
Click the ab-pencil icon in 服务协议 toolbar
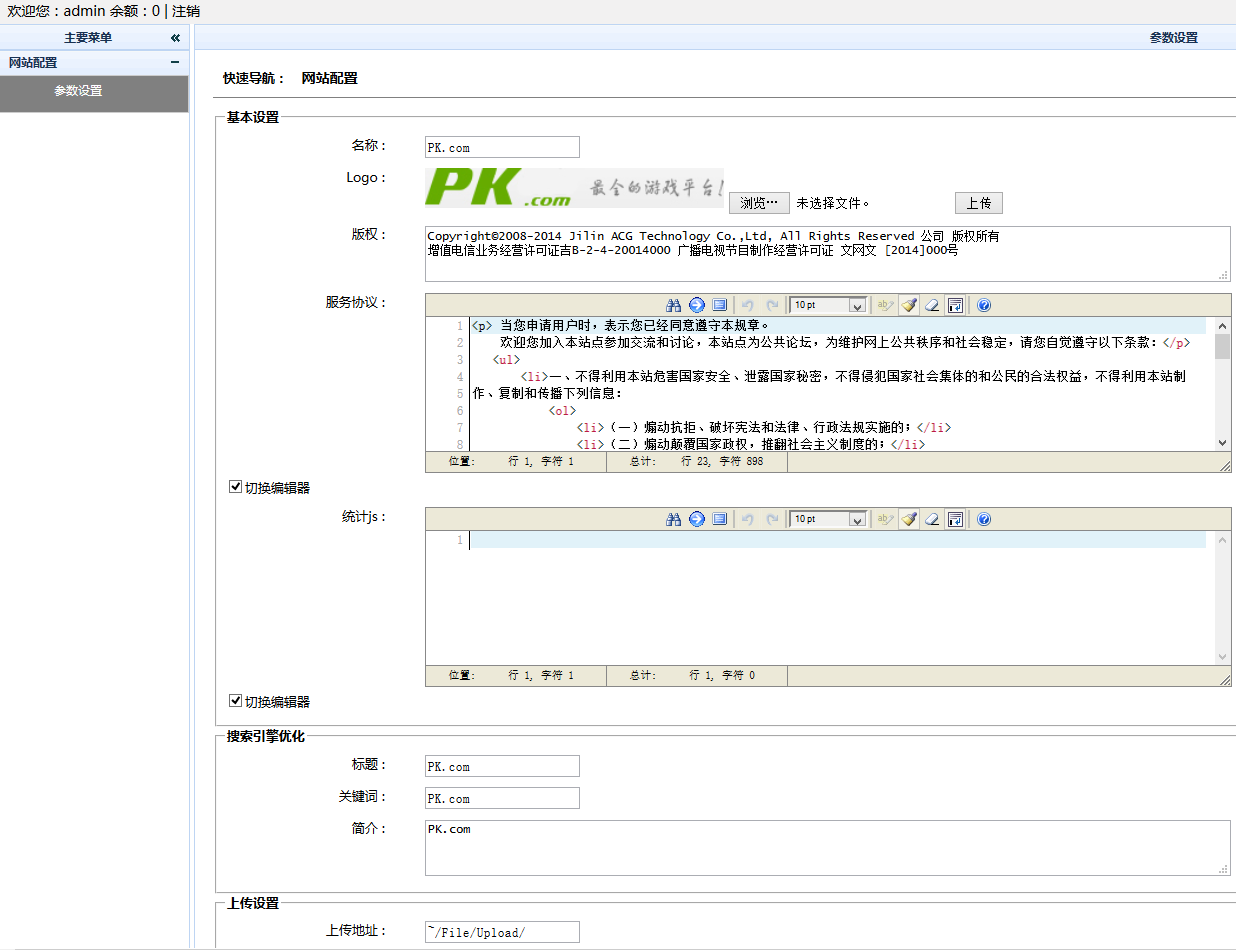(x=884, y=305)
